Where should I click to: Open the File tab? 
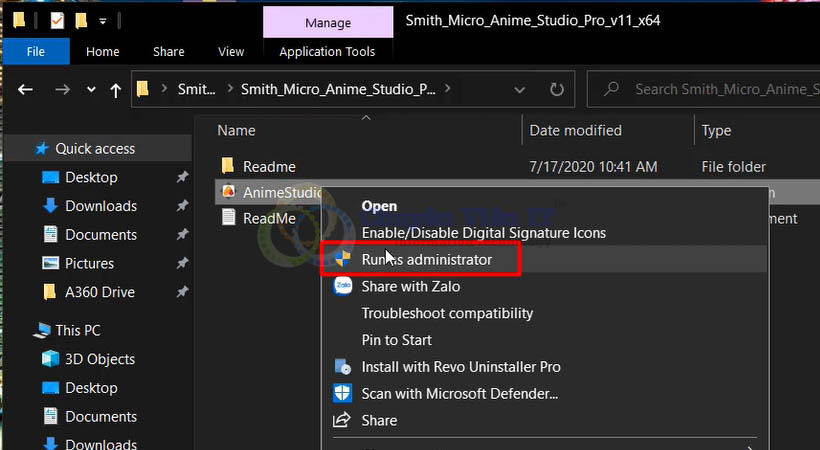point(35,52)
